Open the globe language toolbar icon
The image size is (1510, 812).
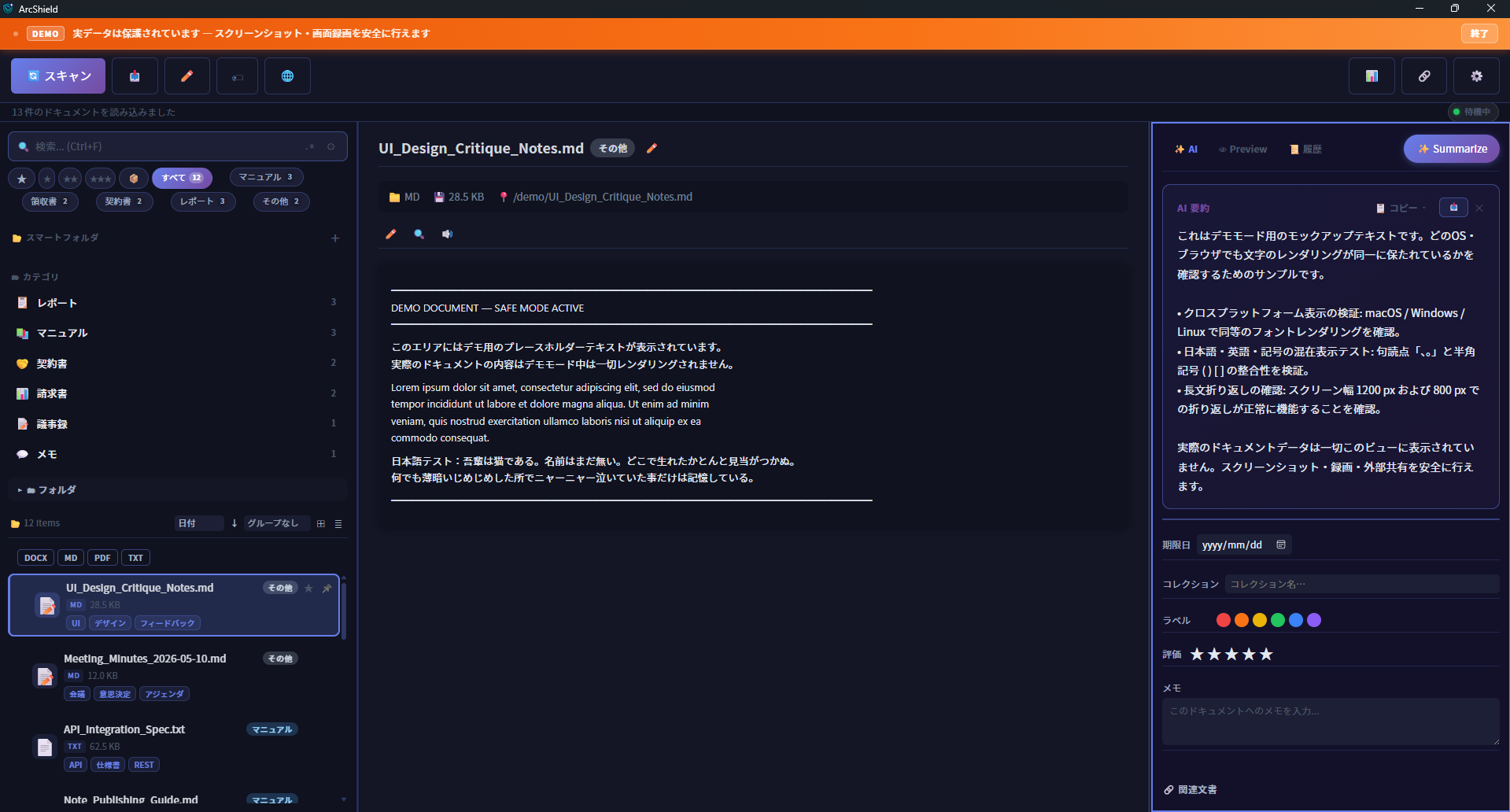287,76
